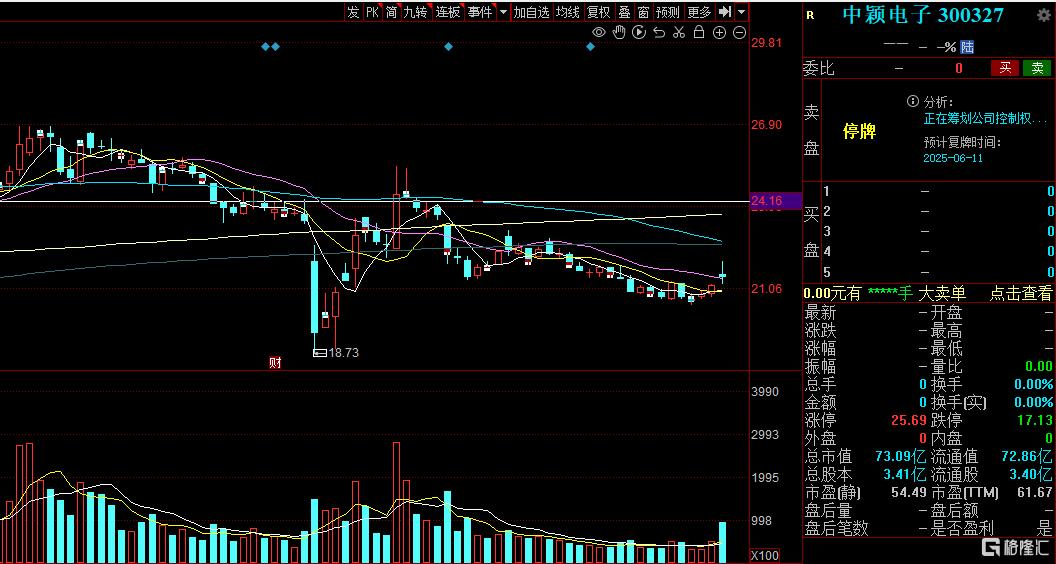Click the 复权 adjustment button
Screen dimensions: 1056x564
(598, 11)
